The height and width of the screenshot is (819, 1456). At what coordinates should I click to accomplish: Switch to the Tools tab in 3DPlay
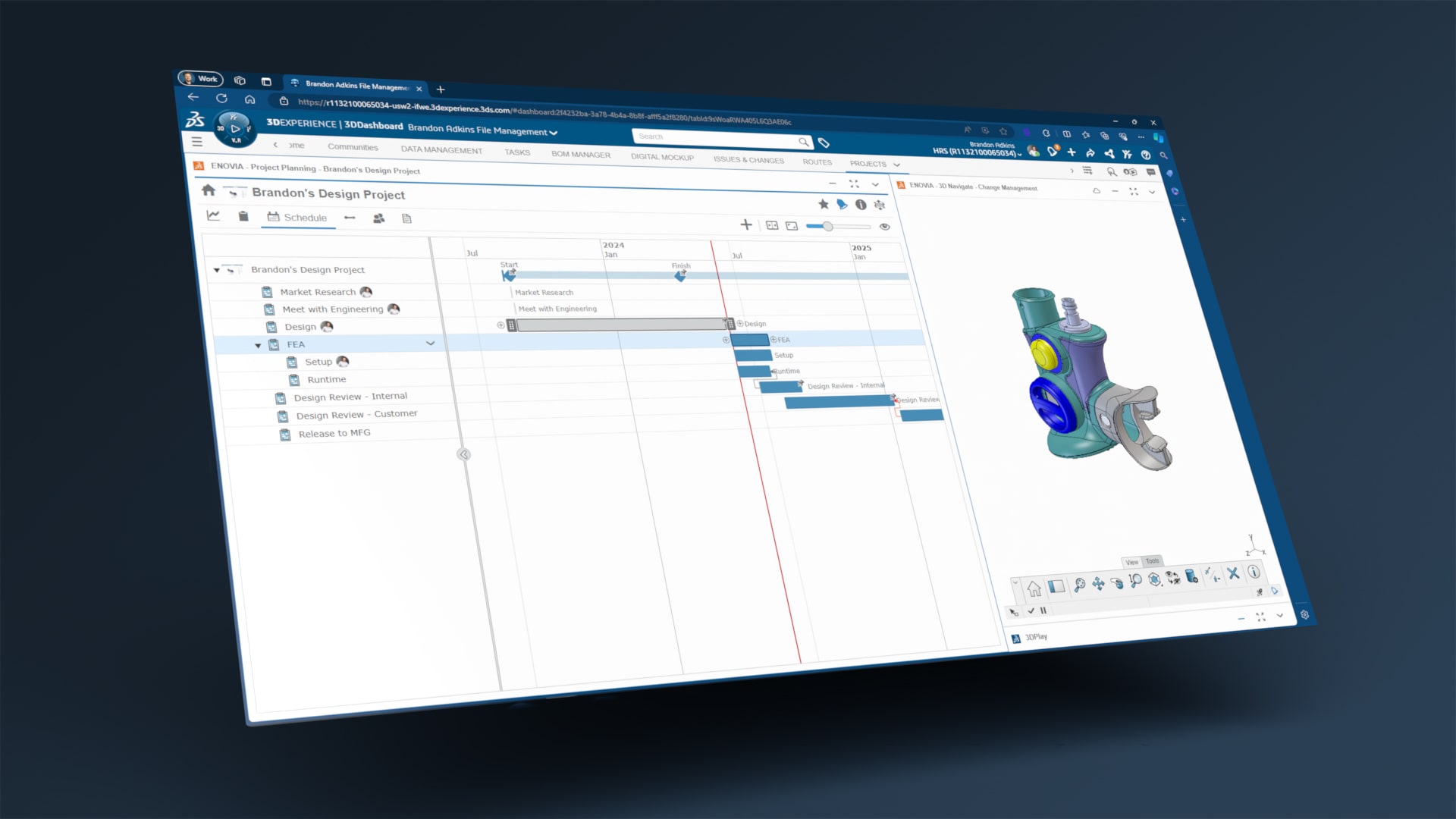[x=1152, y=561]
